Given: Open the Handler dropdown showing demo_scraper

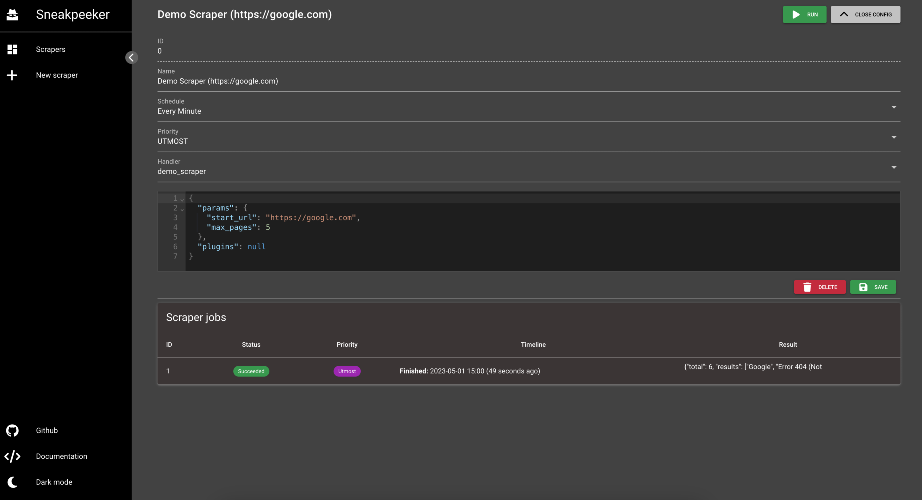Looking at the screenshot, I should tap(529, 168).
